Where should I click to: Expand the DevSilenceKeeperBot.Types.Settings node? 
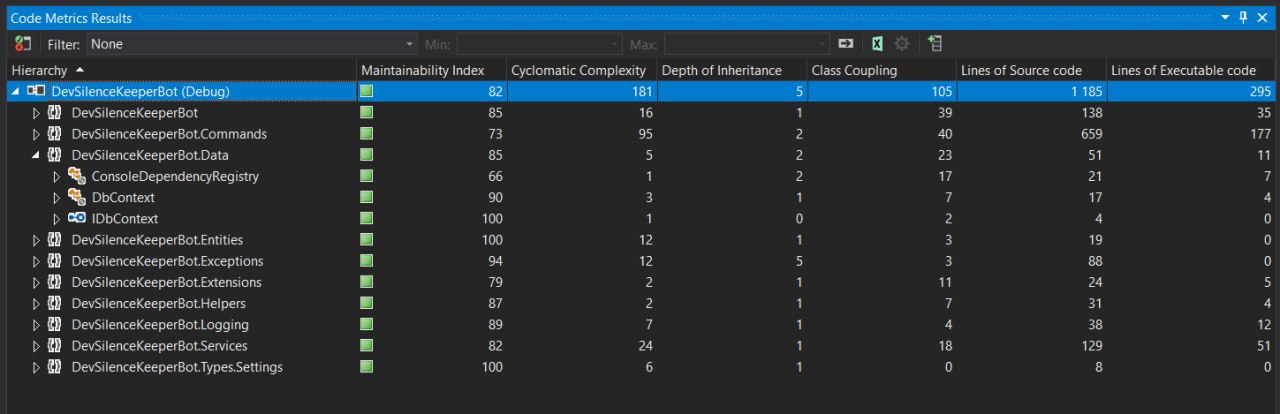click(36, 367)
